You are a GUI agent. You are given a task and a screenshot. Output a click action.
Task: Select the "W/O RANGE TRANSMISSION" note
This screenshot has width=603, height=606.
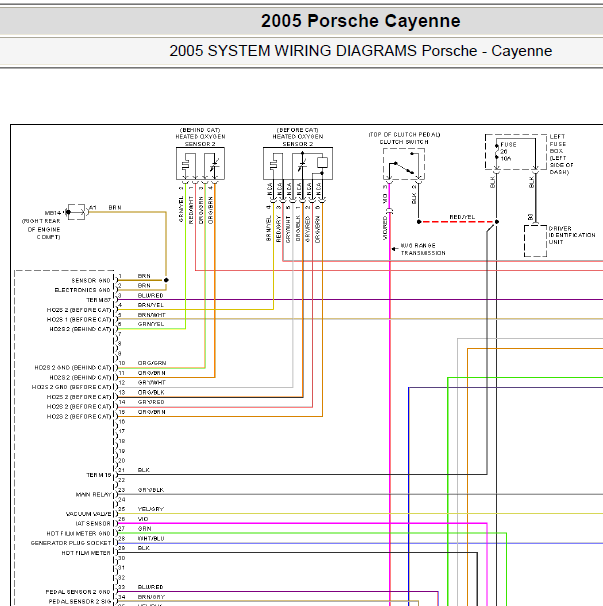[422, 249]
